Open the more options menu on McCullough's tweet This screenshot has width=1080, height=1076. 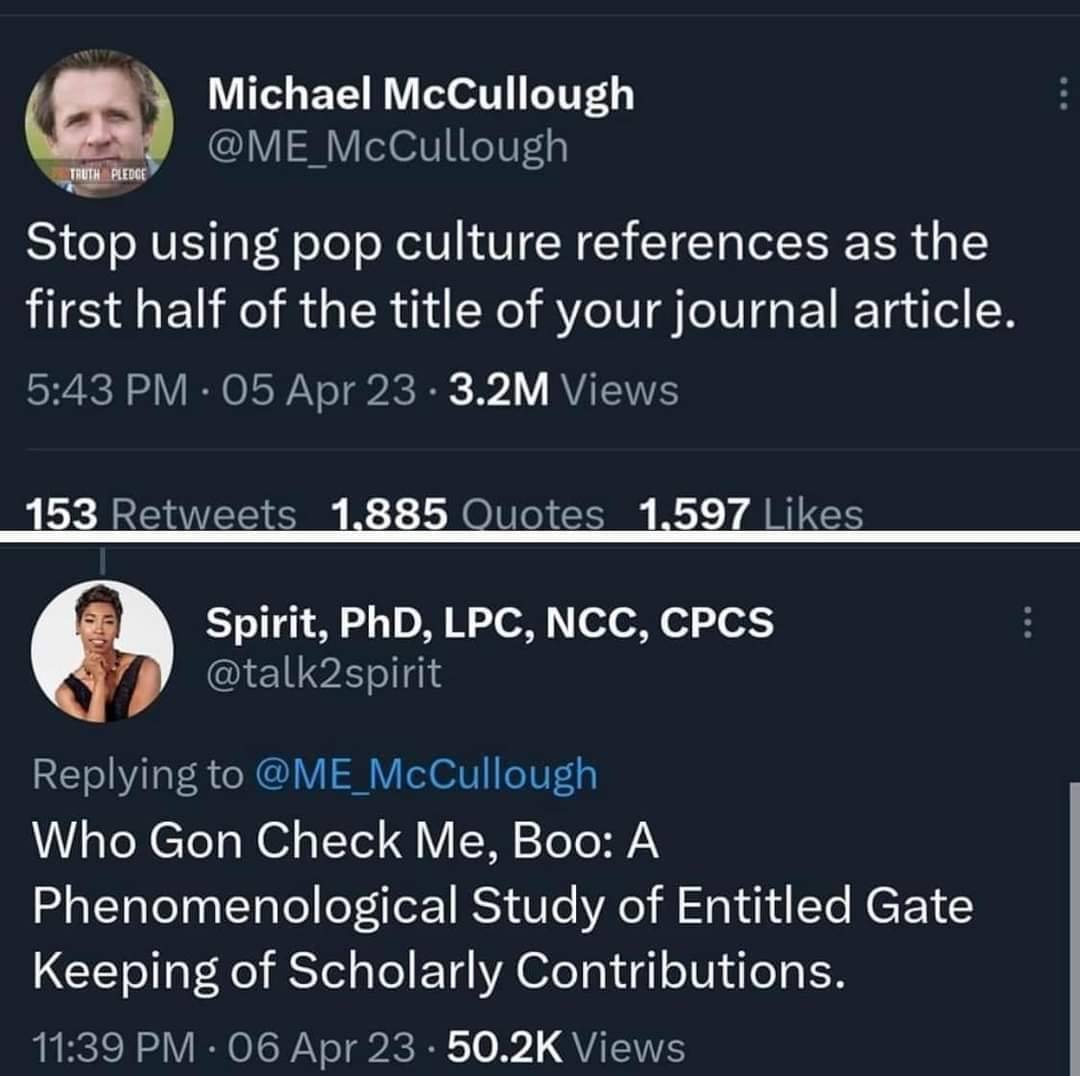click(1063, 93)
